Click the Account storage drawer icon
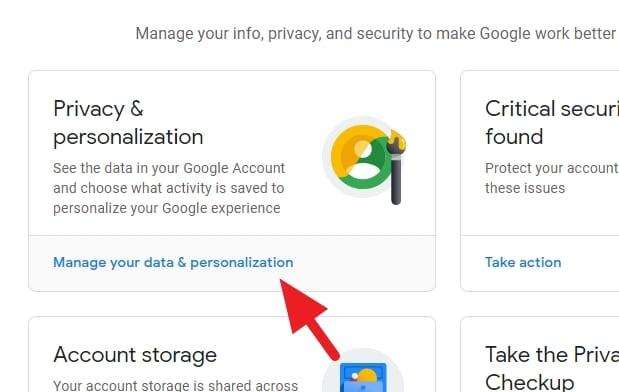 click(363, 378)
